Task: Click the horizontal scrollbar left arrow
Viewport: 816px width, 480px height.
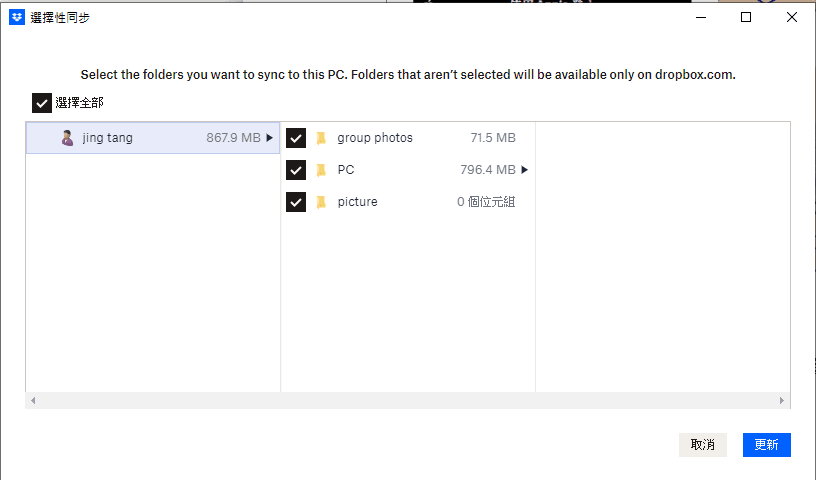Action: point(32,400)
